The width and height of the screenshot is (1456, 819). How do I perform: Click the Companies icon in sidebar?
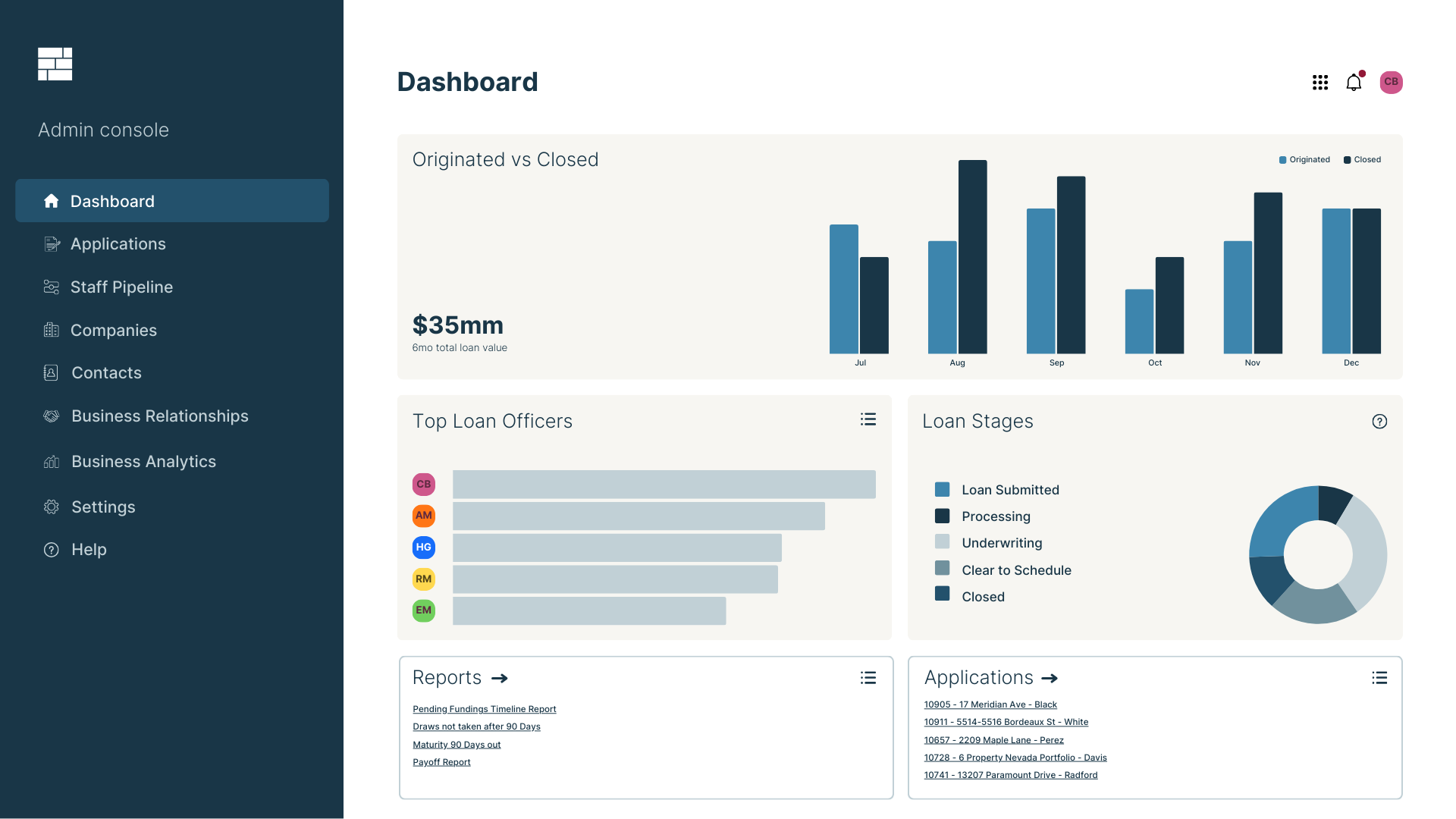point(49,330)
